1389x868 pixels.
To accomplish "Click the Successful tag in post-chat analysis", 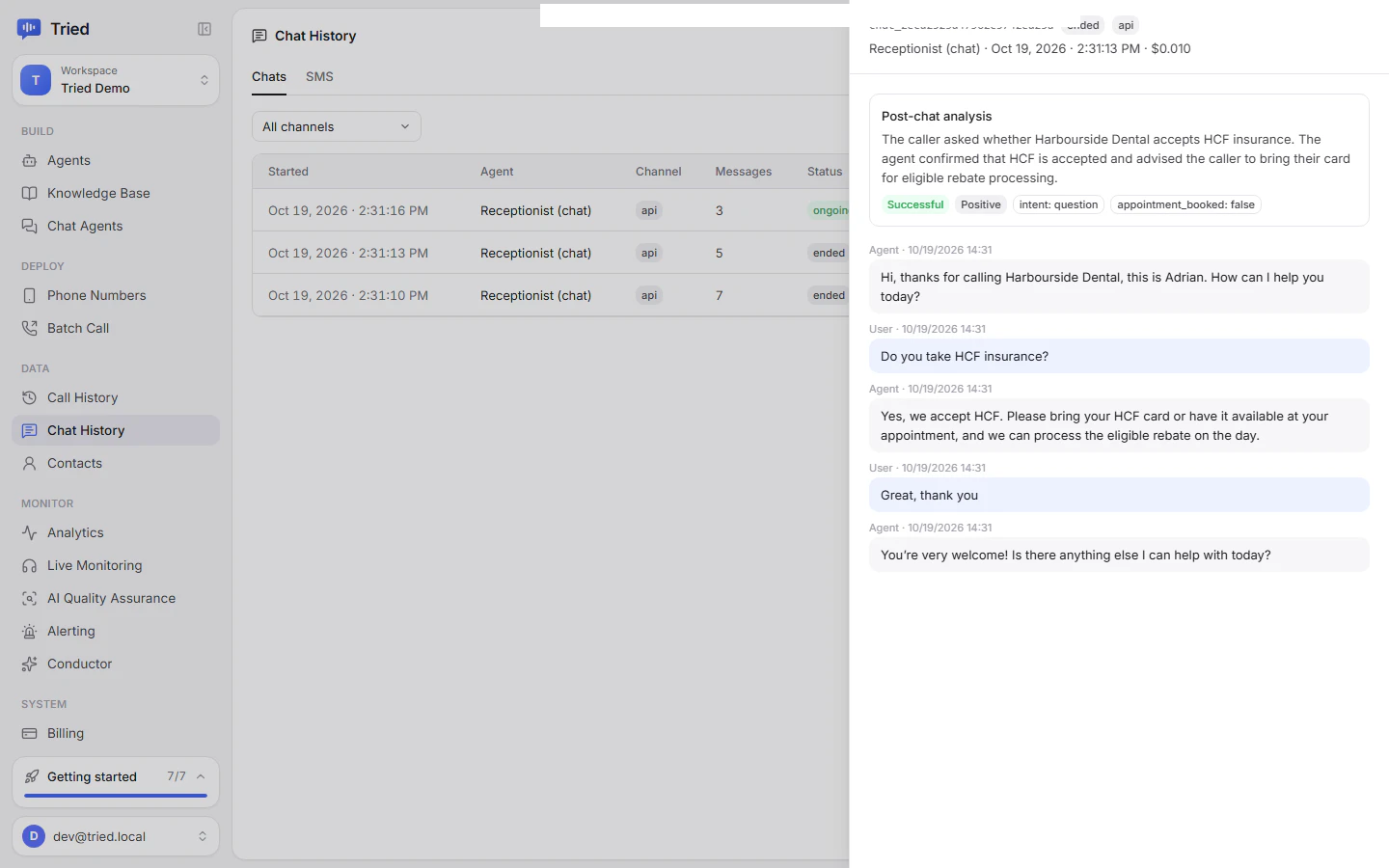I will pyautogui.click(x=915, y=204).
